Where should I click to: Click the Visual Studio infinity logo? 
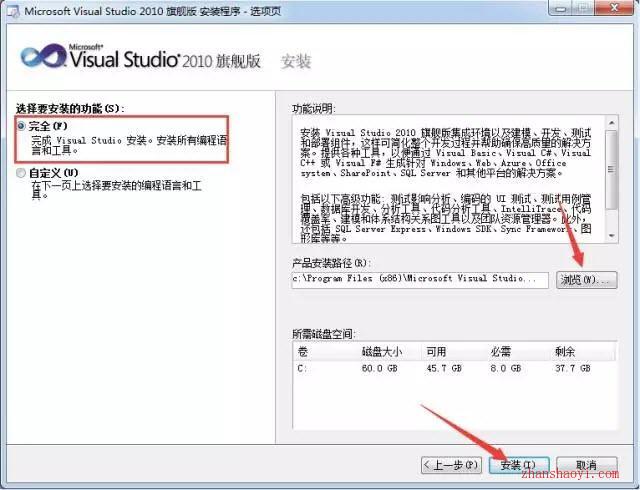tap(43, 57)
